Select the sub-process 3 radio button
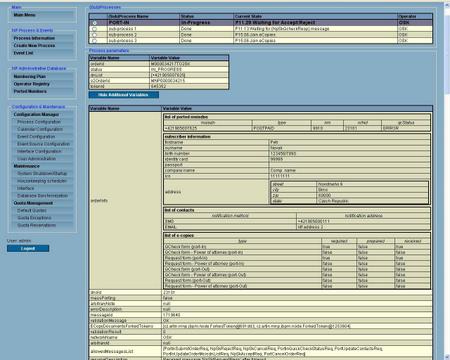450x360 pixels. (x=95, y=41)
